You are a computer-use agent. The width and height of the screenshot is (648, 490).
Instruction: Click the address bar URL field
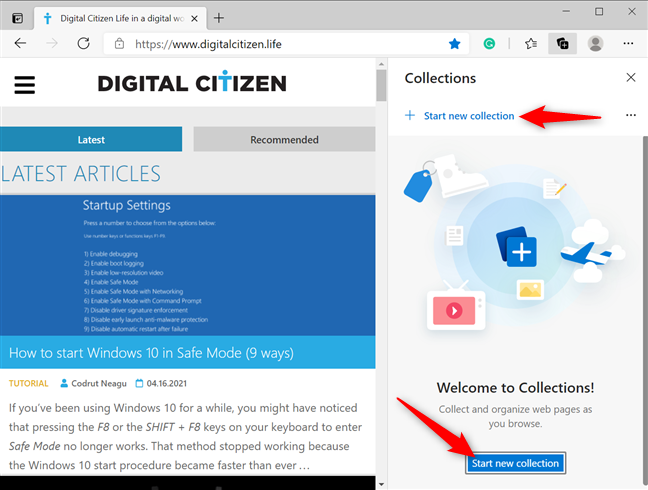pyautogui.click(x=286, y=44)
